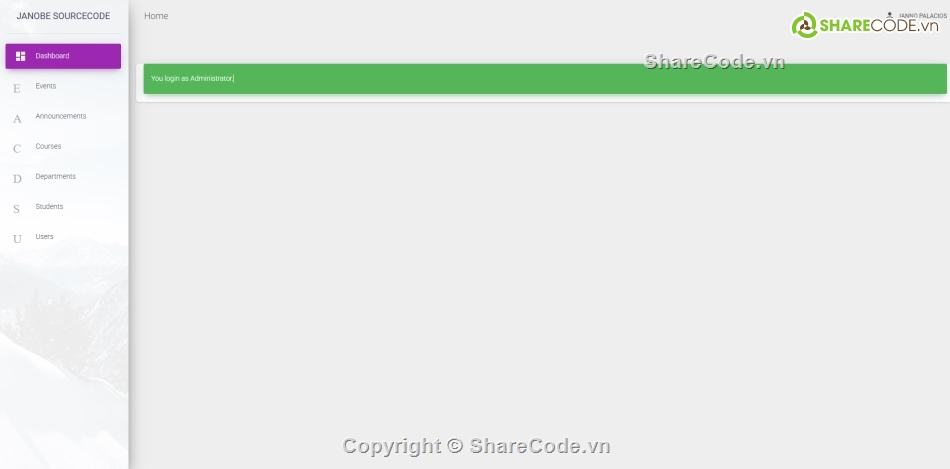Click the 'E' icon for Events
This screenshot has height=469, width=950.
coord(16,88)
